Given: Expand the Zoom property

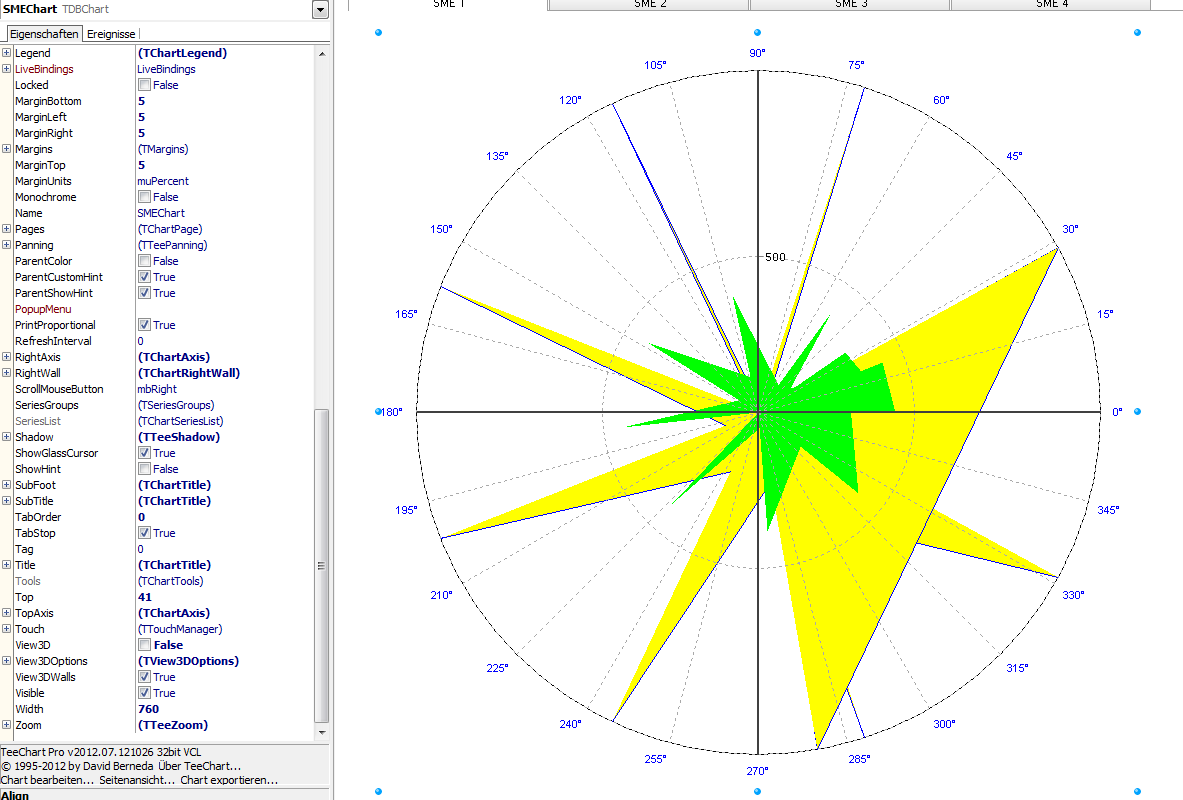Looking at the screenshot, I should (x=6, y=725).
